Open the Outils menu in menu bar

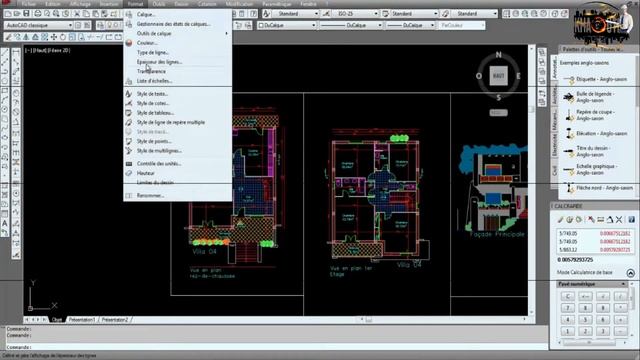159,4
